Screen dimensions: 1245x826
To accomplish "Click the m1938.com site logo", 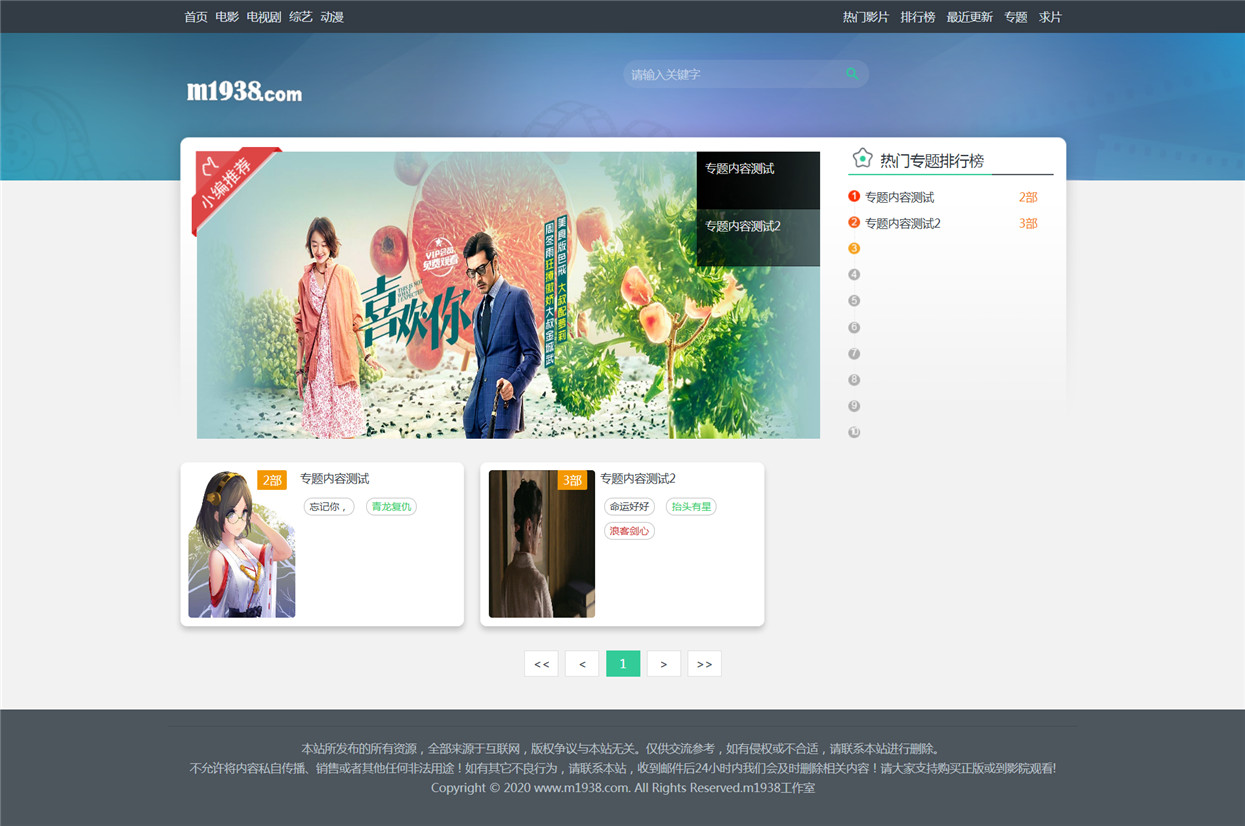I will click(x=244, y=91).
